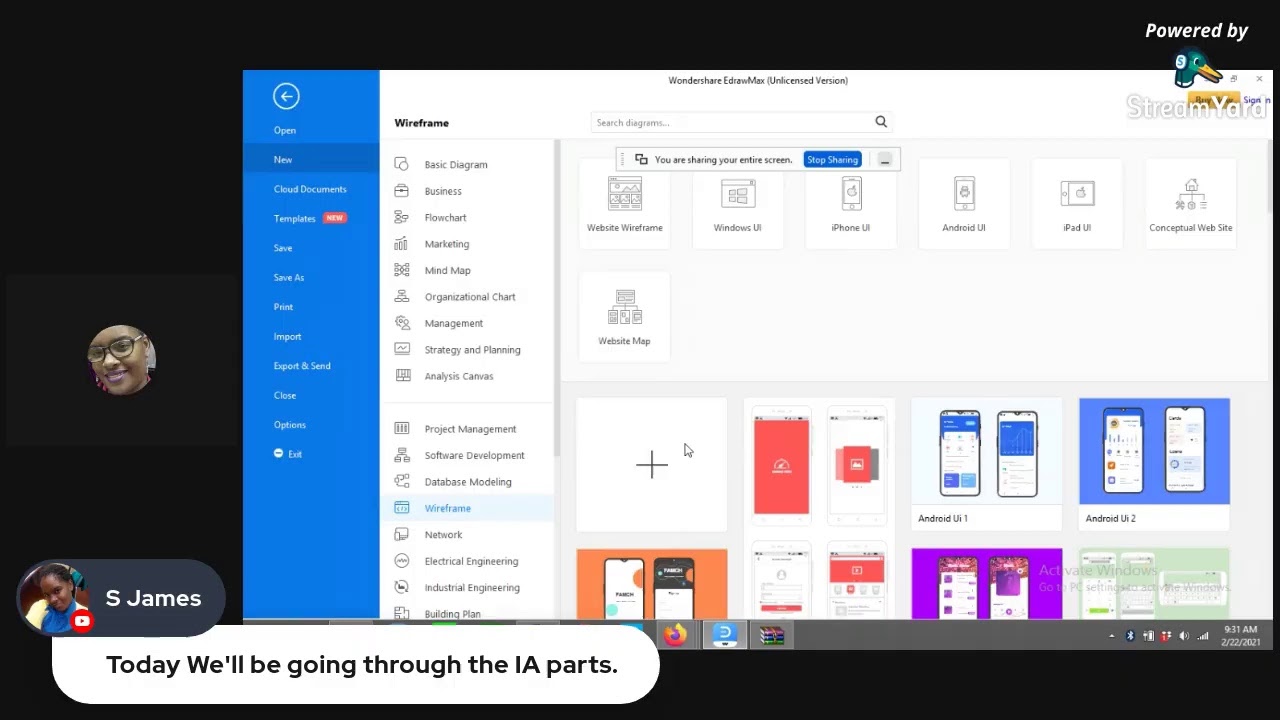Image resolution: width=1280 pixels, height=720 pixels.
Task: Click Save in the sidebar
Action: [x=283, y=248]
